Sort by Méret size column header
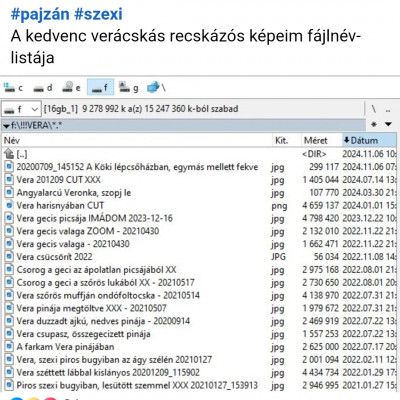Viewport: 400px width, 400px height. [321, 140]
